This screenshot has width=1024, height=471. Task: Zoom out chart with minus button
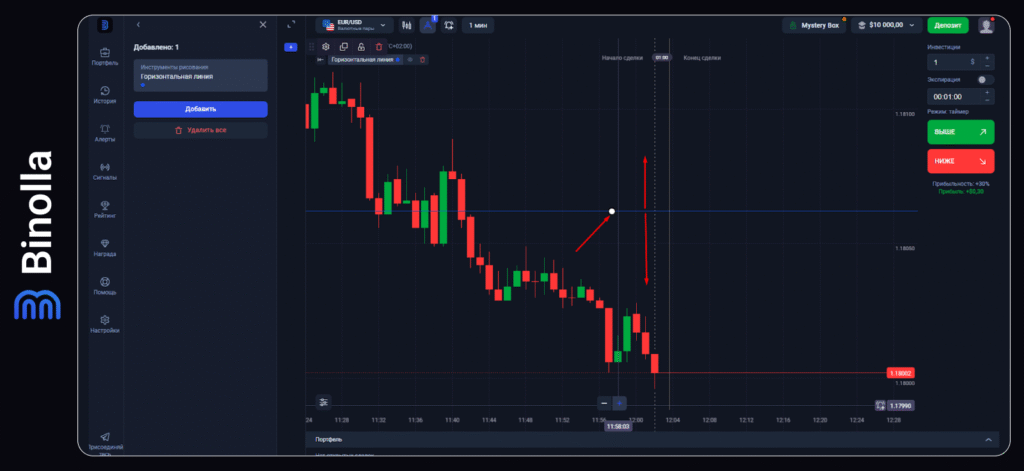coord(603,403)
